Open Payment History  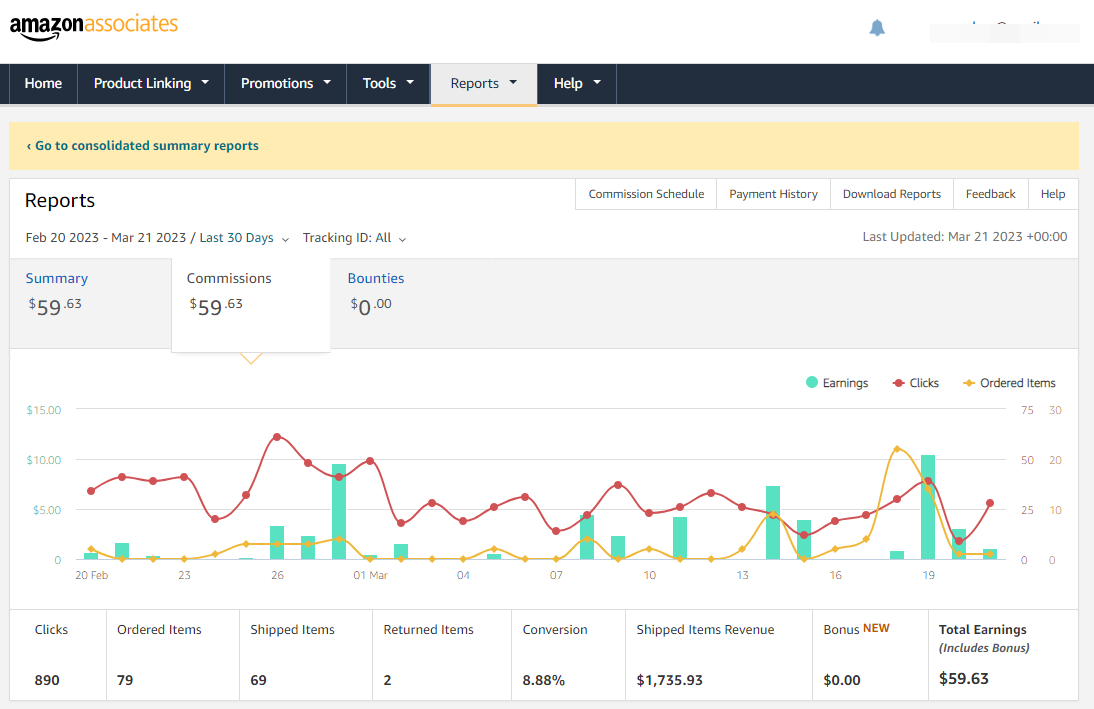(x=773, y=194)
